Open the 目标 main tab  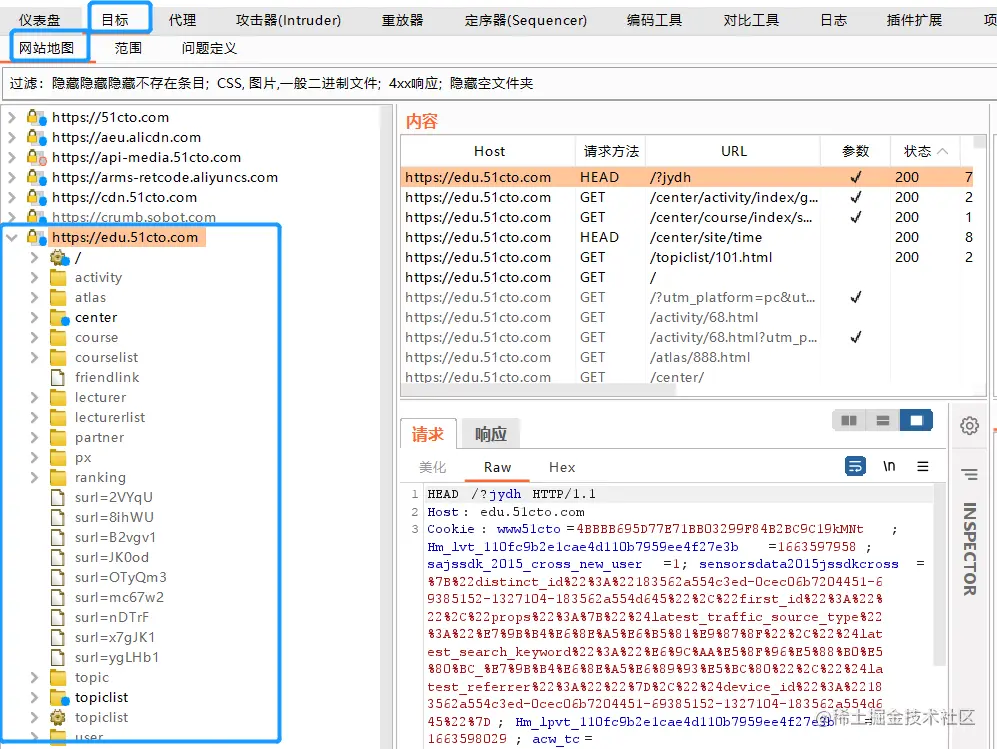[115, 20]
